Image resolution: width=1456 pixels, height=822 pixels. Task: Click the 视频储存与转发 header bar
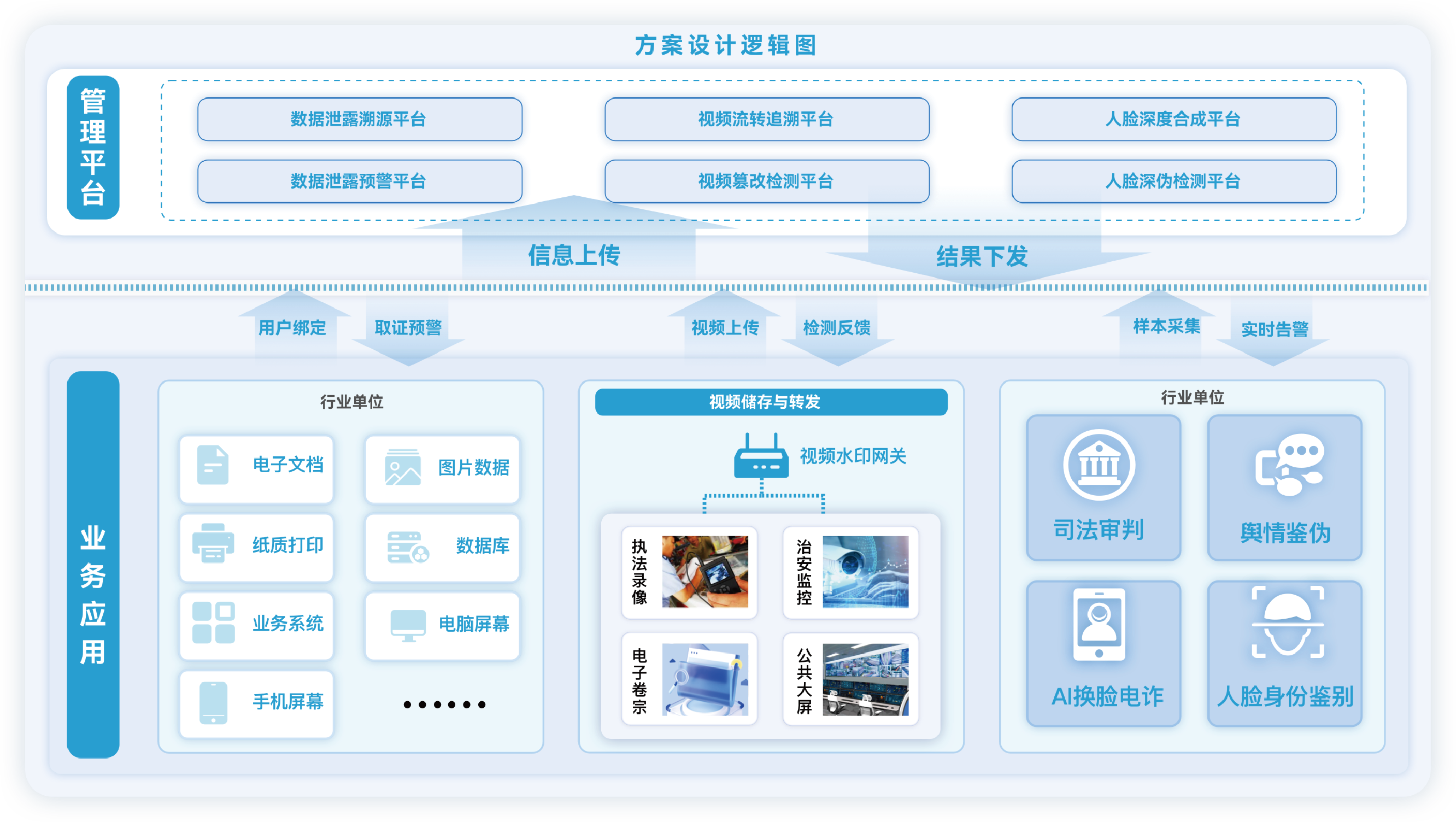coord(771,402)
